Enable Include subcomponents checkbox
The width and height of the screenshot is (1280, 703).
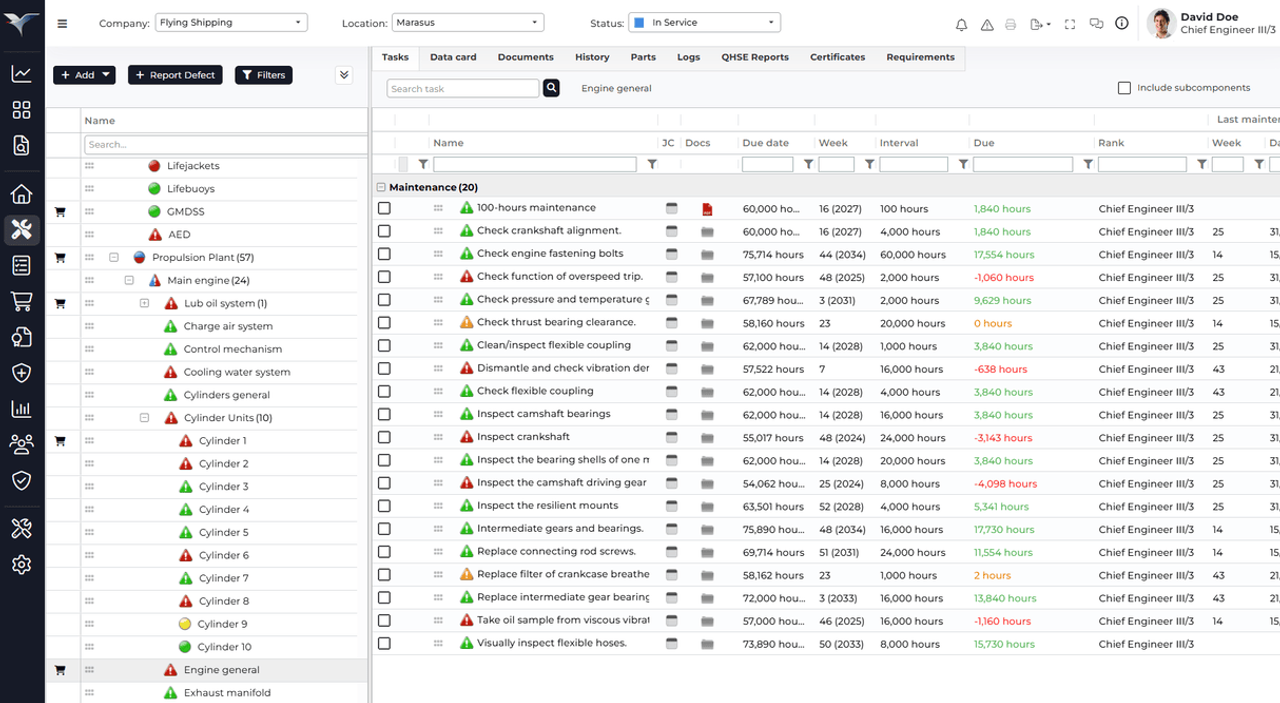coord(1124,88)
